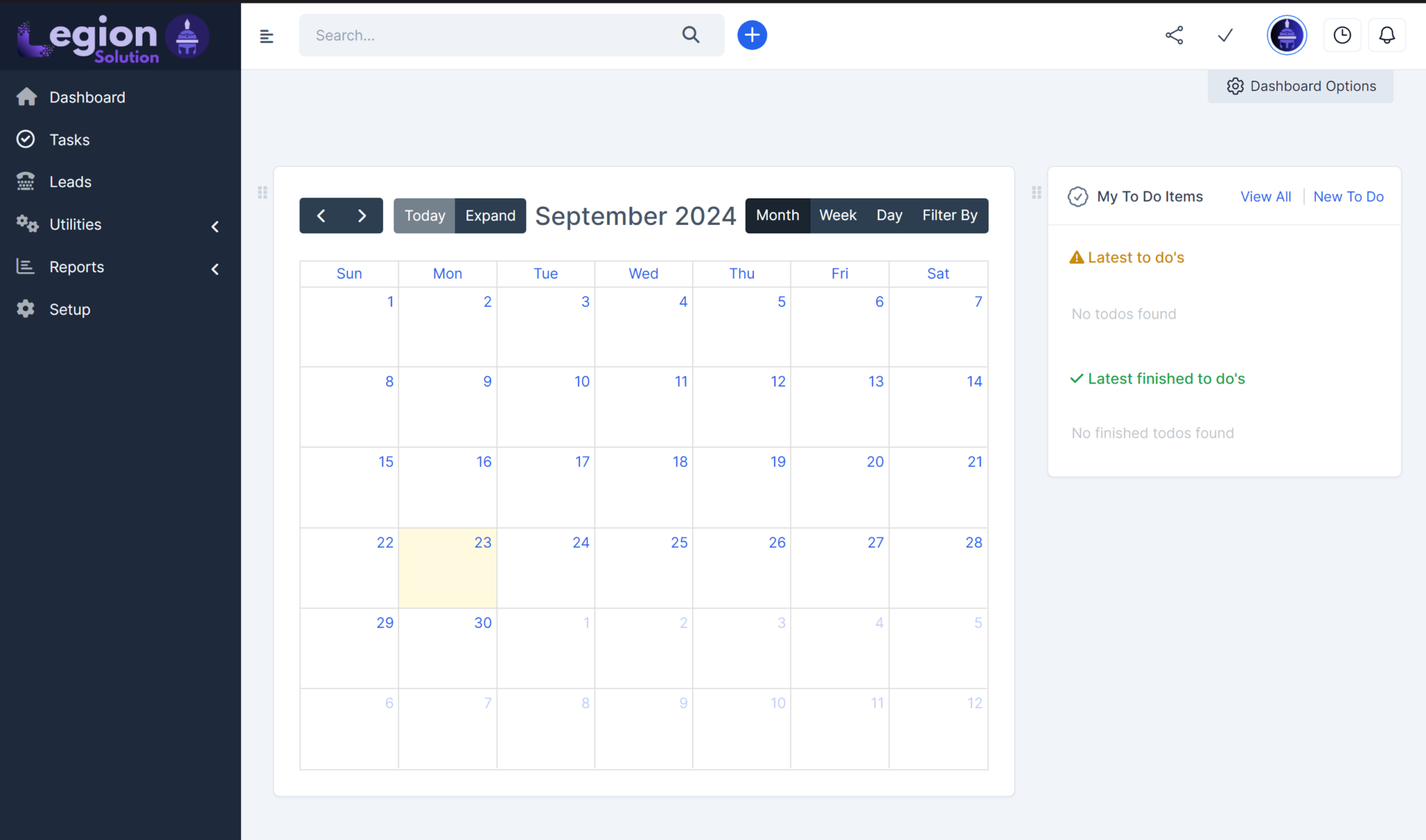Switch calendar to Day view
The image size is (1426, 840).
(889, 216)
